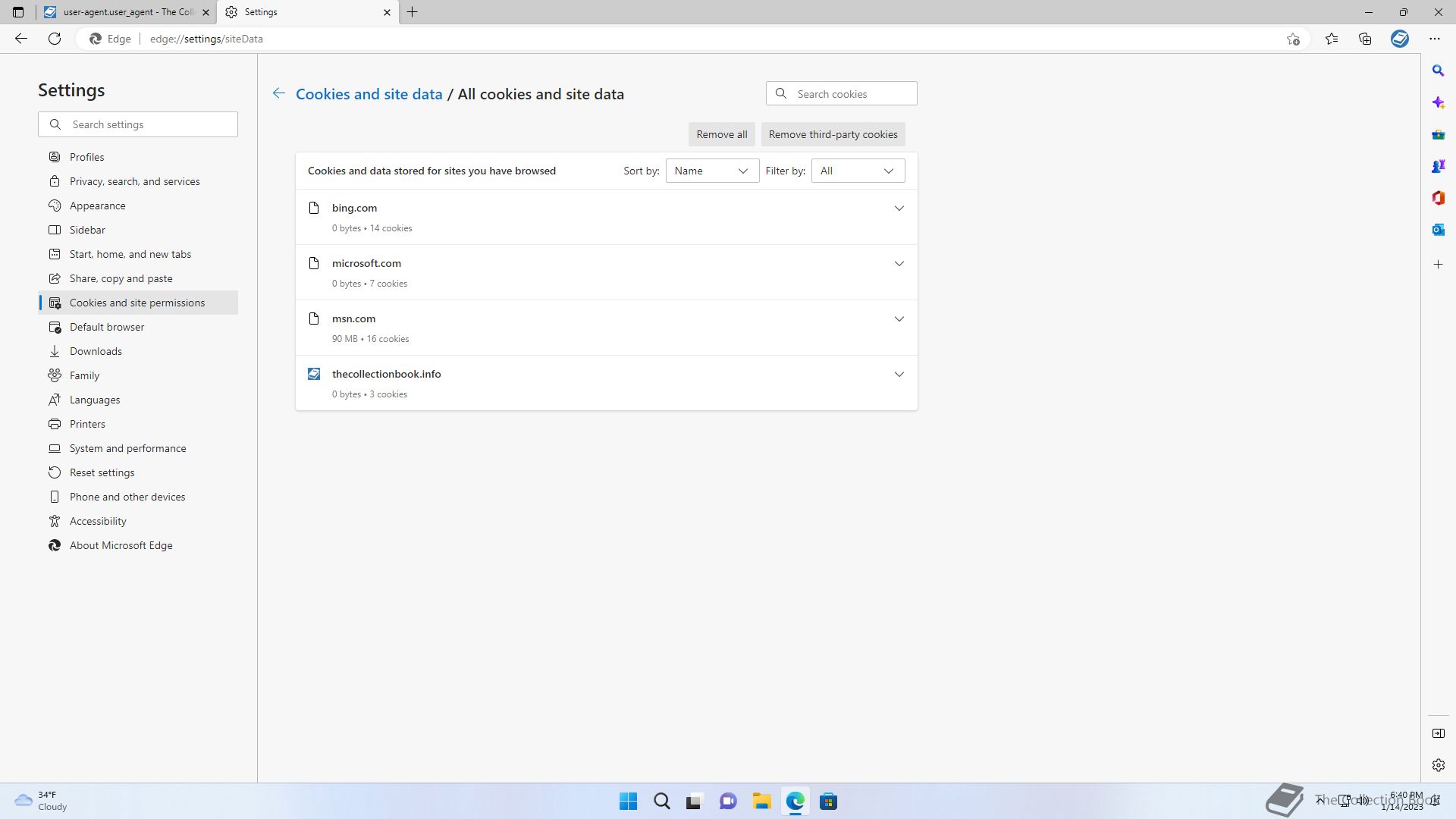Open the Games icon in the sidebar
The width and height of the screenshot is (1456, 819).
click(x=1438, y=166)
